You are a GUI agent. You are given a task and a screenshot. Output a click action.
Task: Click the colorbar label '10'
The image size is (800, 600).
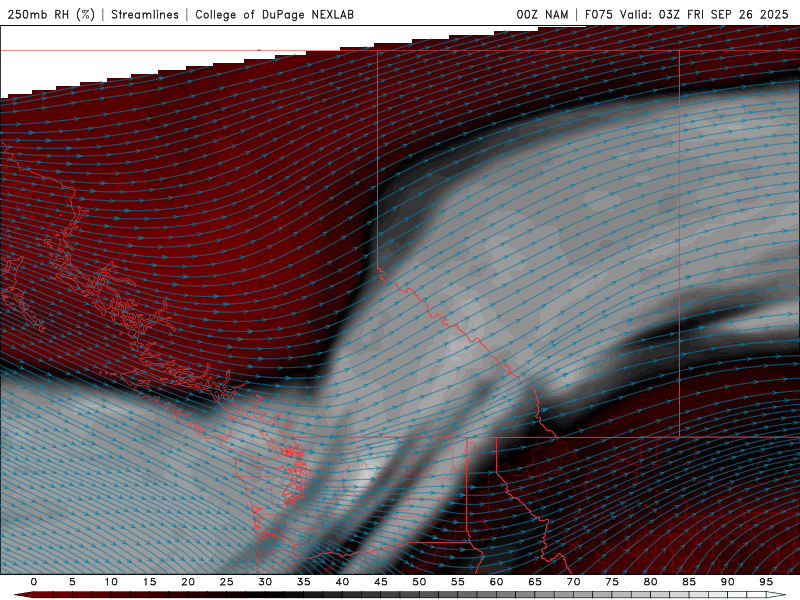[111, 582]
